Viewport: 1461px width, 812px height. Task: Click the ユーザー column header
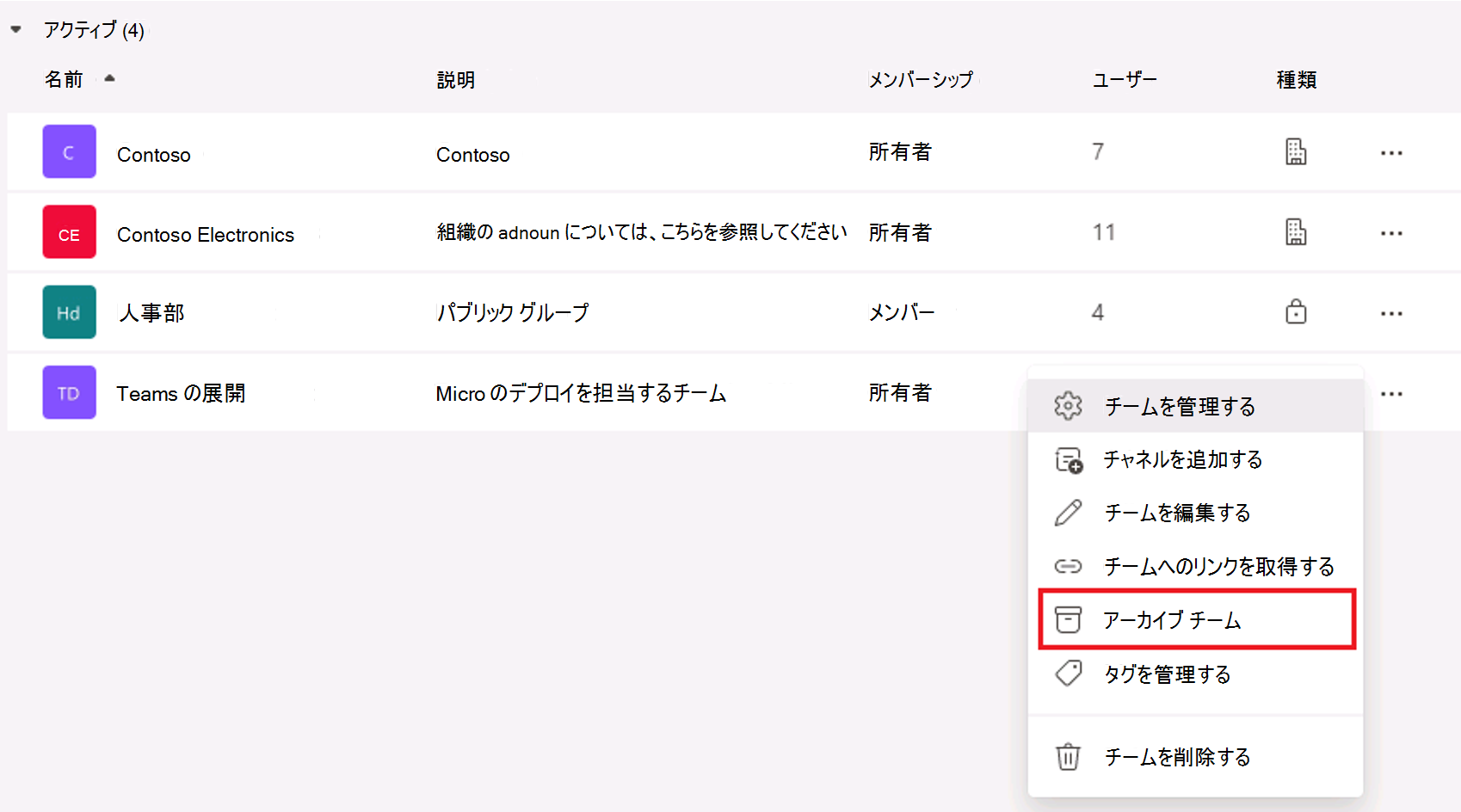[1125, 80]
